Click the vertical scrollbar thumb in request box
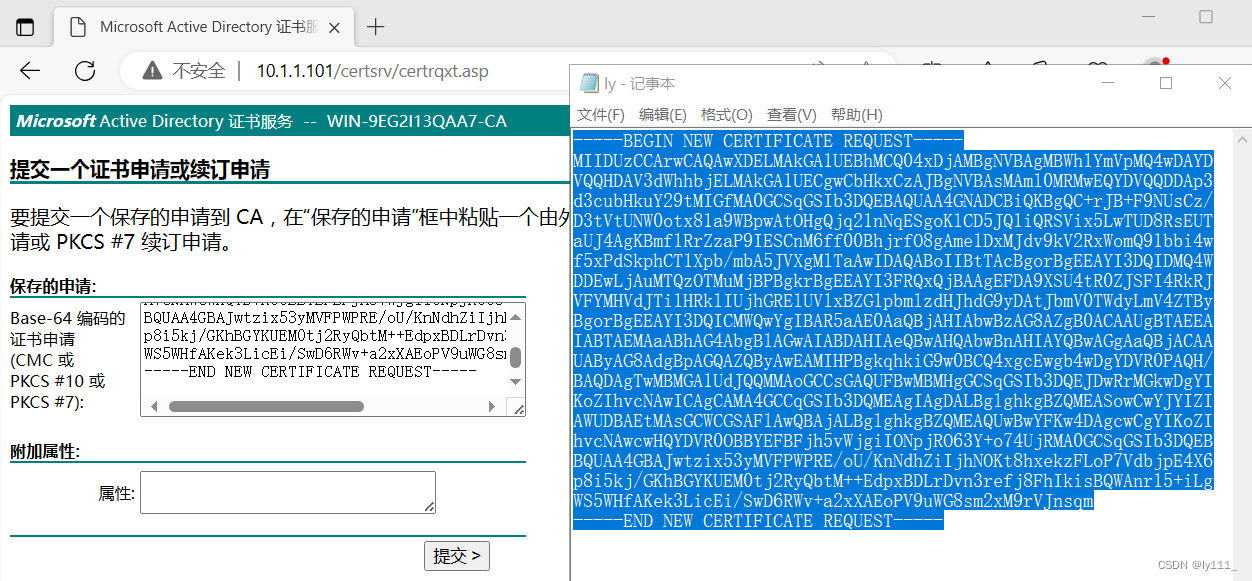Screen dimensions: 1252x581 coord(516,358)
